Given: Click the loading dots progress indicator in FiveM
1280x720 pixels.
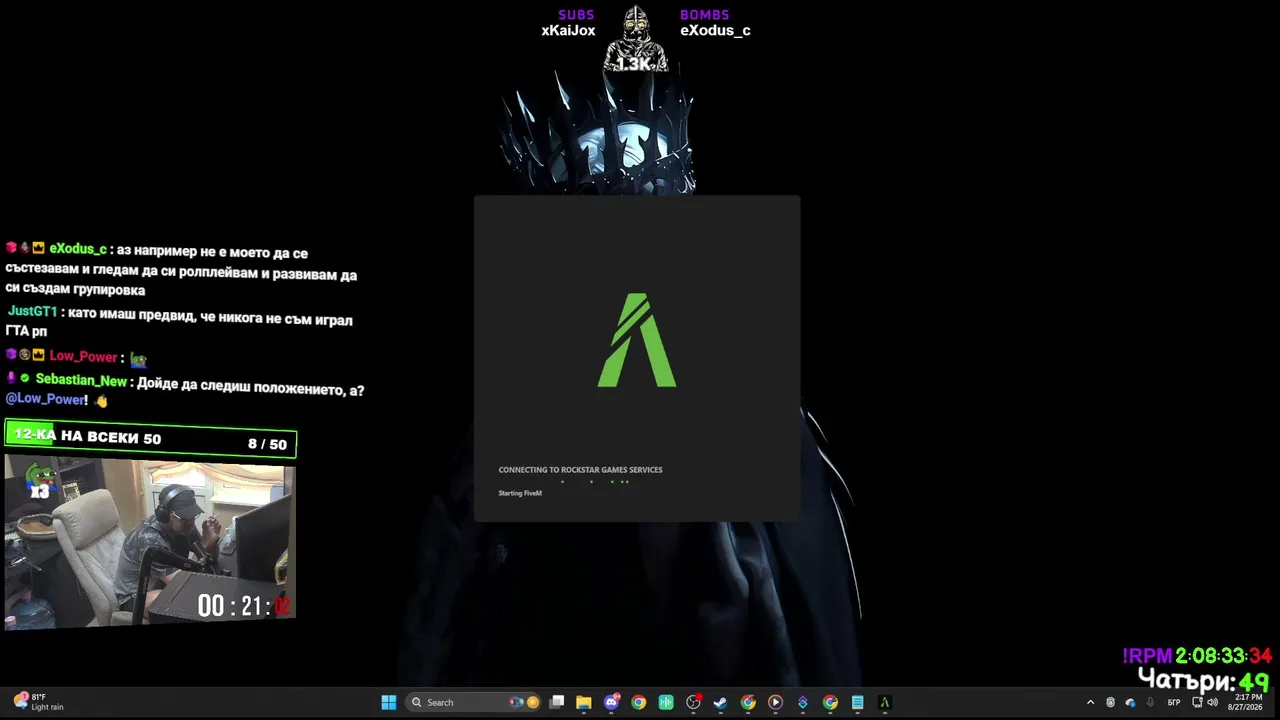Looking at the screenshot, I should pyautogui.click(x=595, y=482).
